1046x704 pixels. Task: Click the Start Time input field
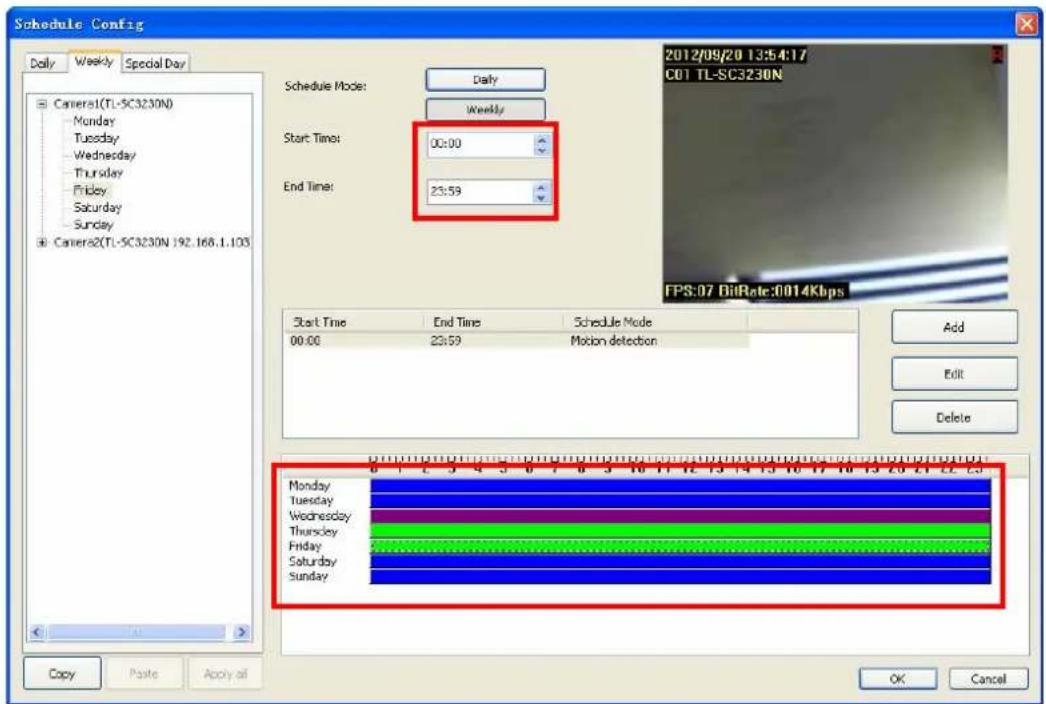(480, 144)
